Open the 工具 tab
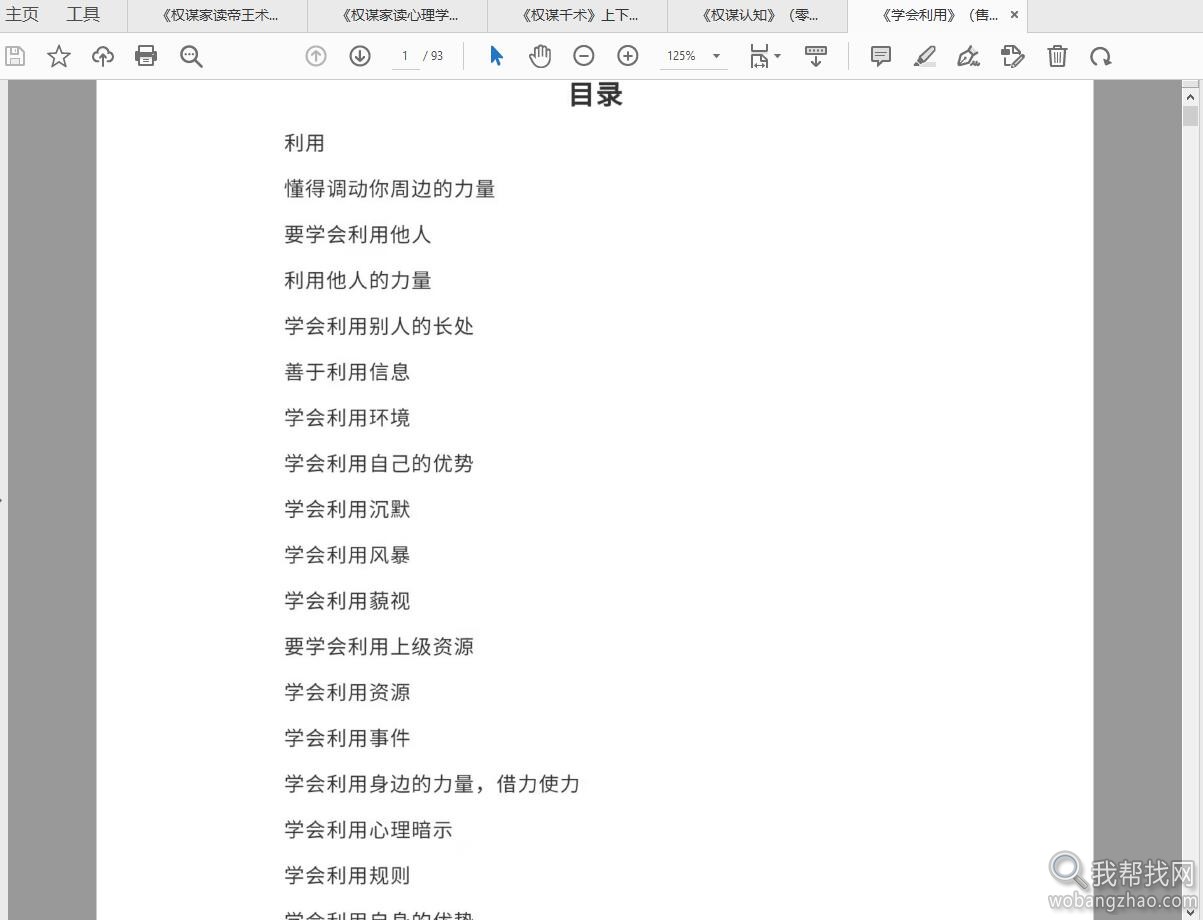The height and width of the screenshot is (920, 1203). point(83,15)
